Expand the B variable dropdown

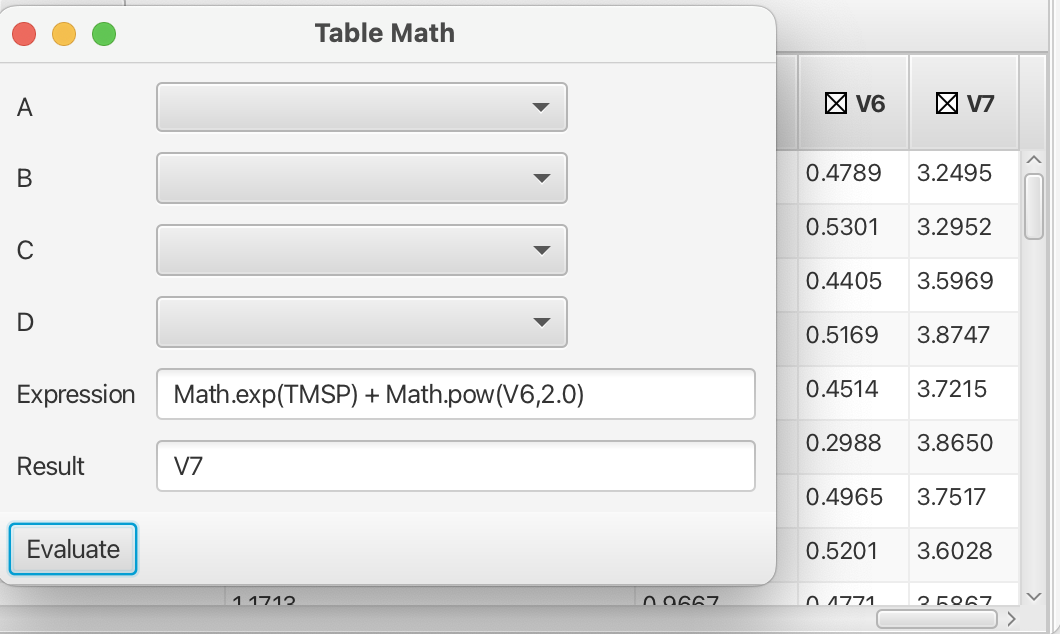361,179
